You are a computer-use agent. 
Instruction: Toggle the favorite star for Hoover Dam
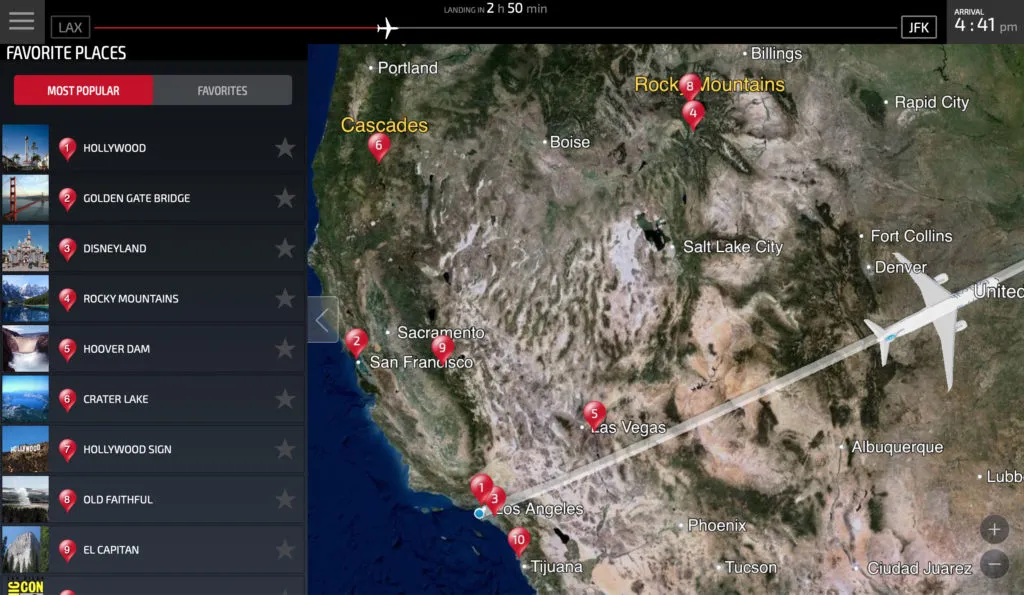click(x=285, y=349)
